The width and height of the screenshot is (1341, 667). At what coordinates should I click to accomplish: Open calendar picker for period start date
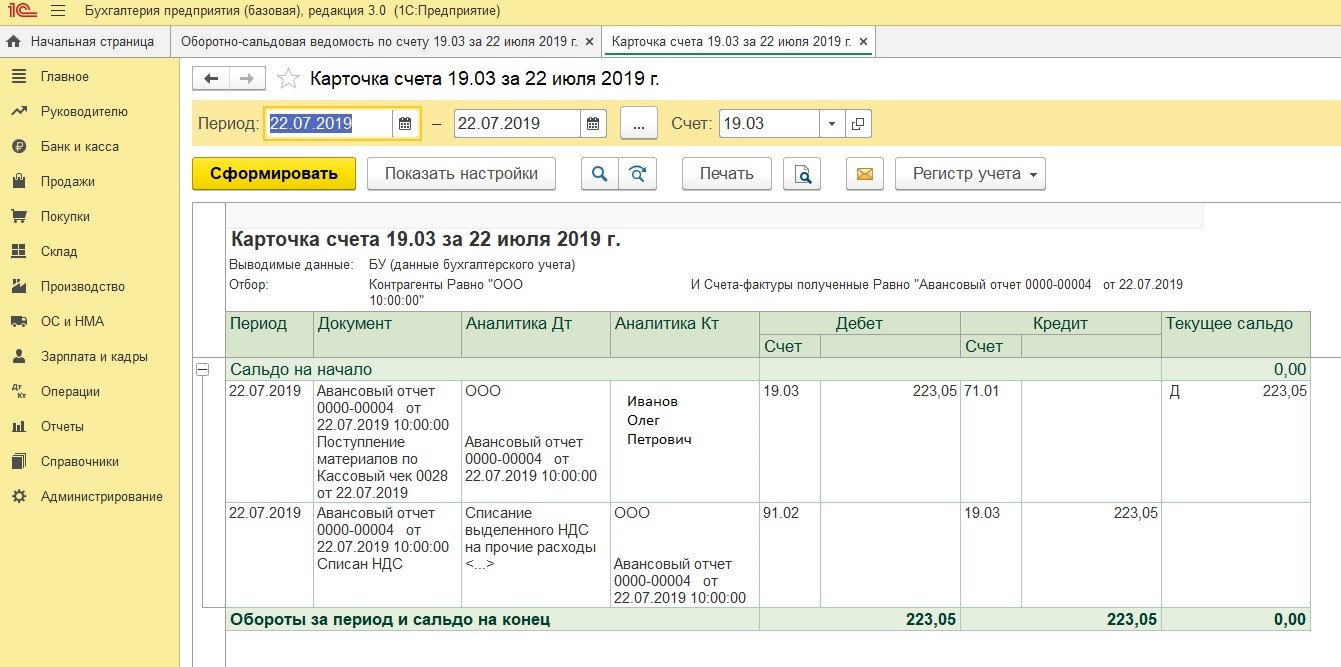point(405,124)
